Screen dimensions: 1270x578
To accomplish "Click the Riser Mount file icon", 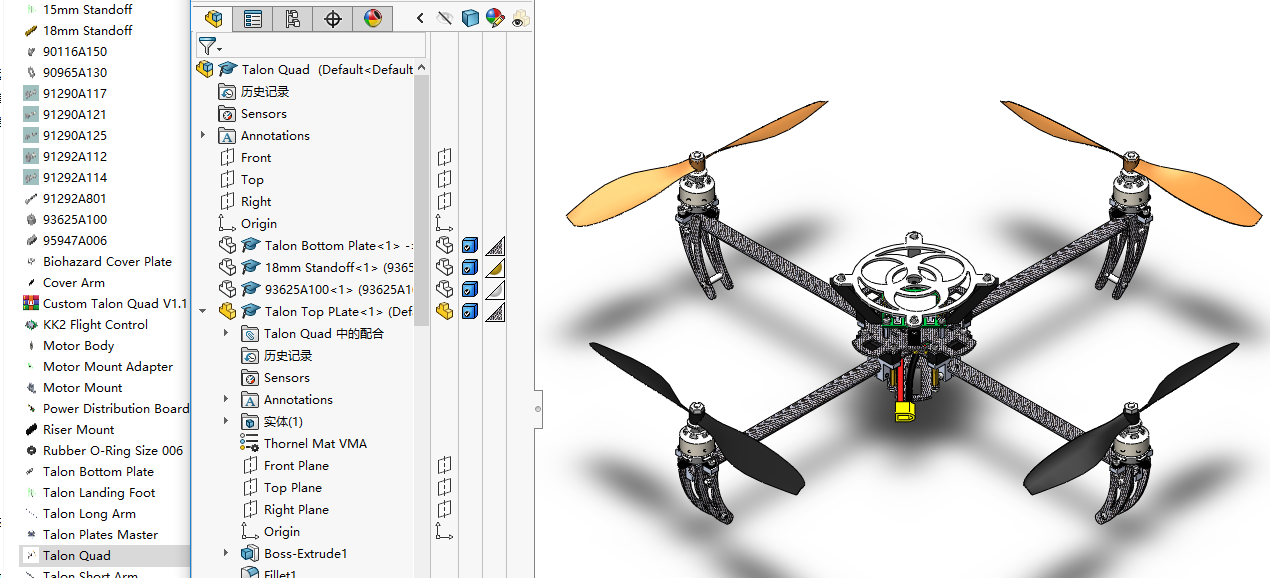I will coord(32,429).
